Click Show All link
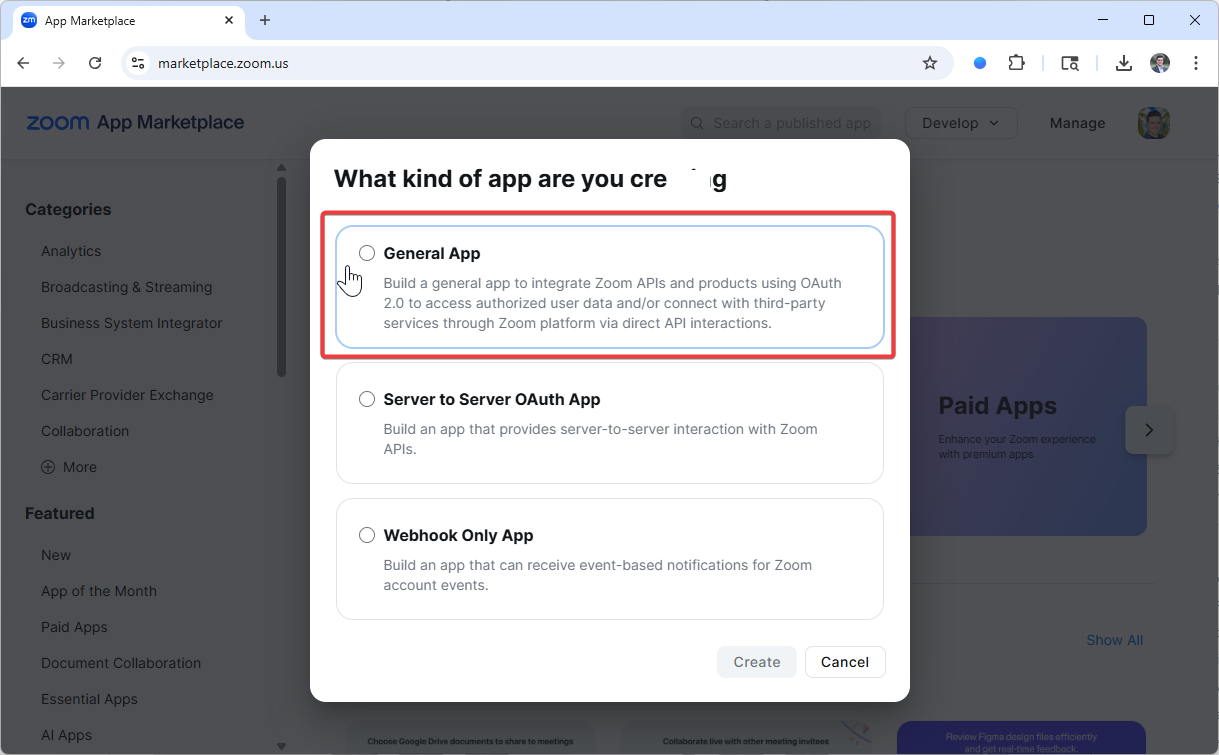The image size is (1219, 755). pyautogui.click(x=1114, y=640)
